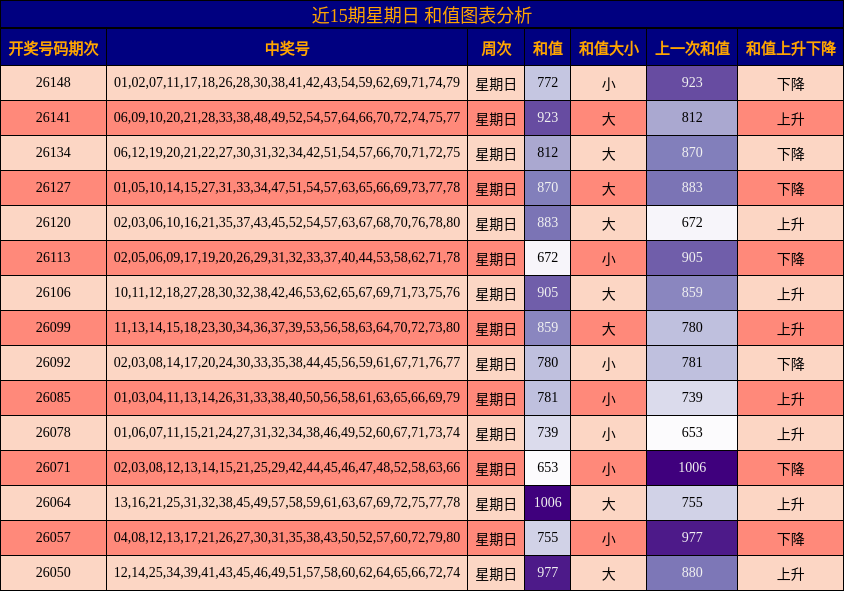Viewport: 844px width, 591px height.
Task: Click the 和值上升下降 column header
Action: [x=790, y=48]
